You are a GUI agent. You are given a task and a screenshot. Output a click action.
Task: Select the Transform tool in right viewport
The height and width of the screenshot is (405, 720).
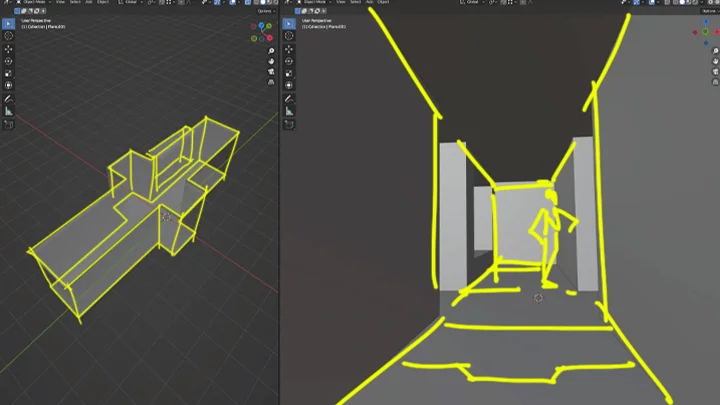(x=289, y=85)
